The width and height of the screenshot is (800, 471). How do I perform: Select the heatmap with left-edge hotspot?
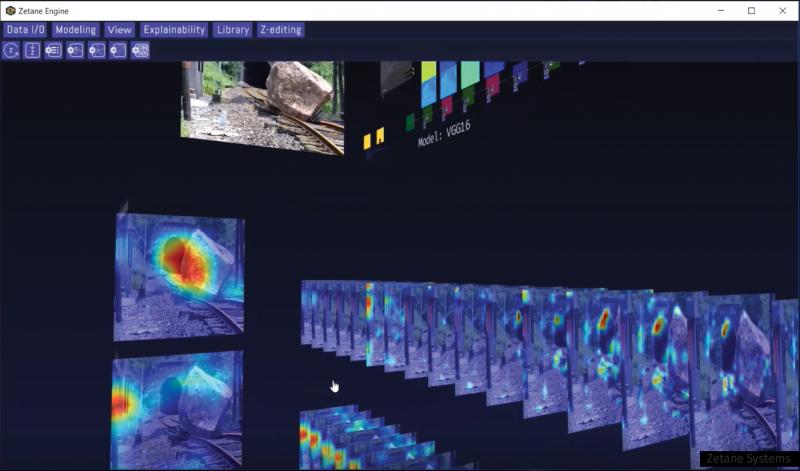[x=177, y=410]
